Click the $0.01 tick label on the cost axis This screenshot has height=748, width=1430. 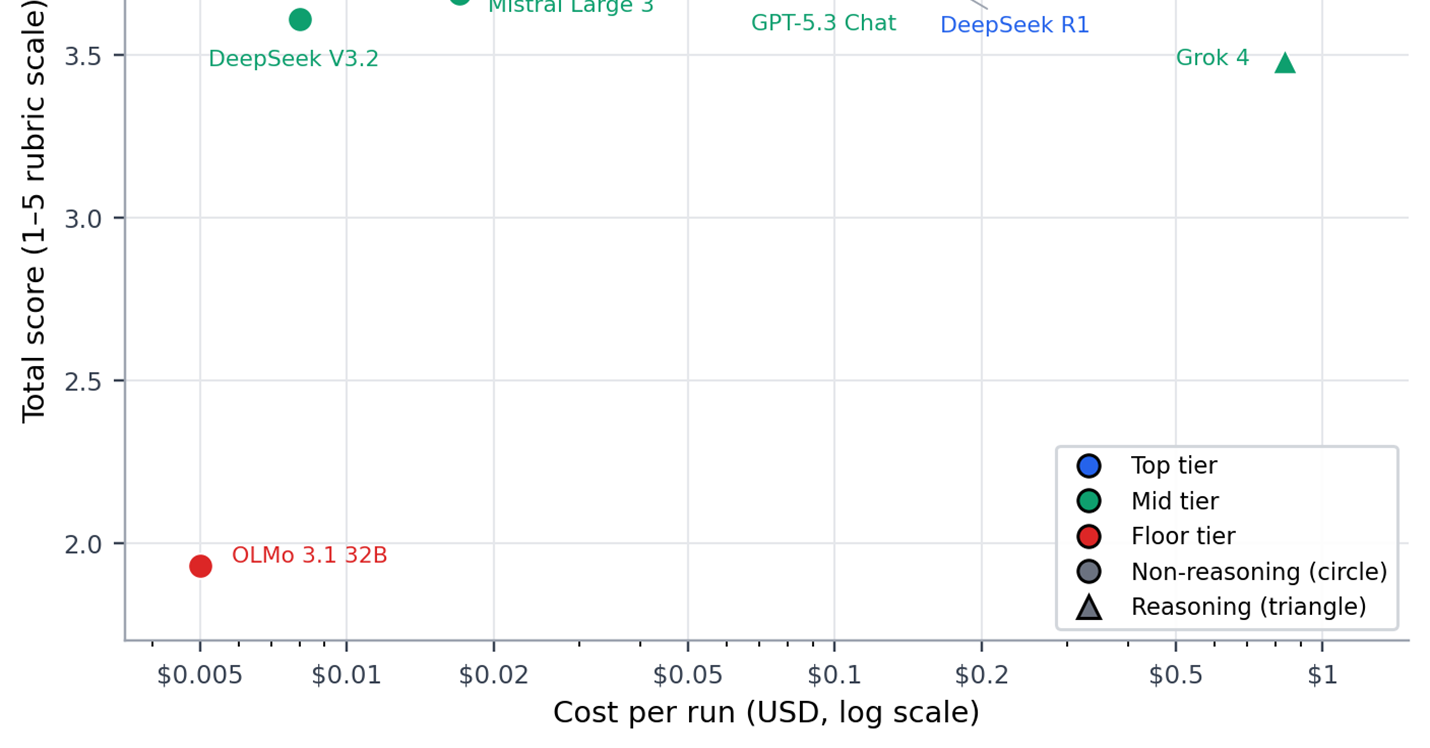coord(347,675)
